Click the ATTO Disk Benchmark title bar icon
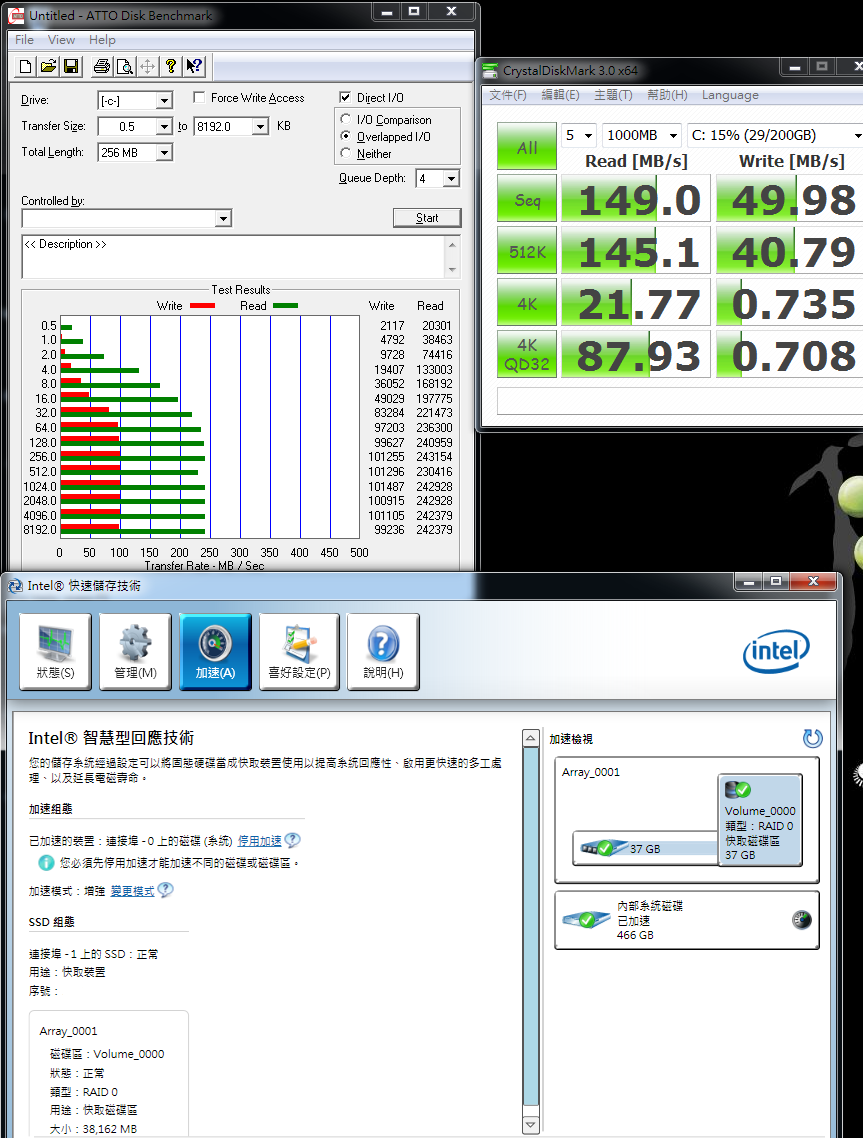 (17, 15)
